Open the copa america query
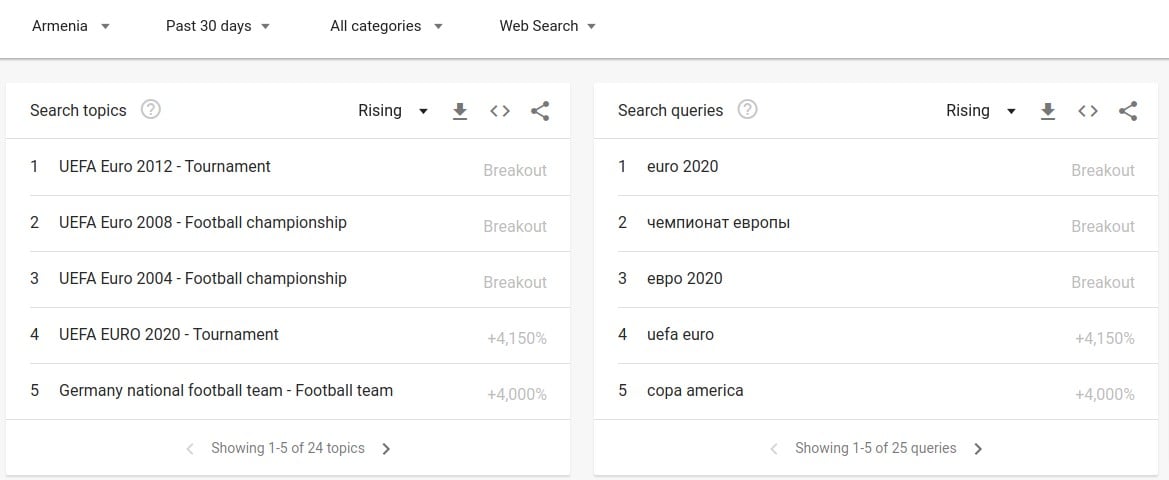 [695, 391]
